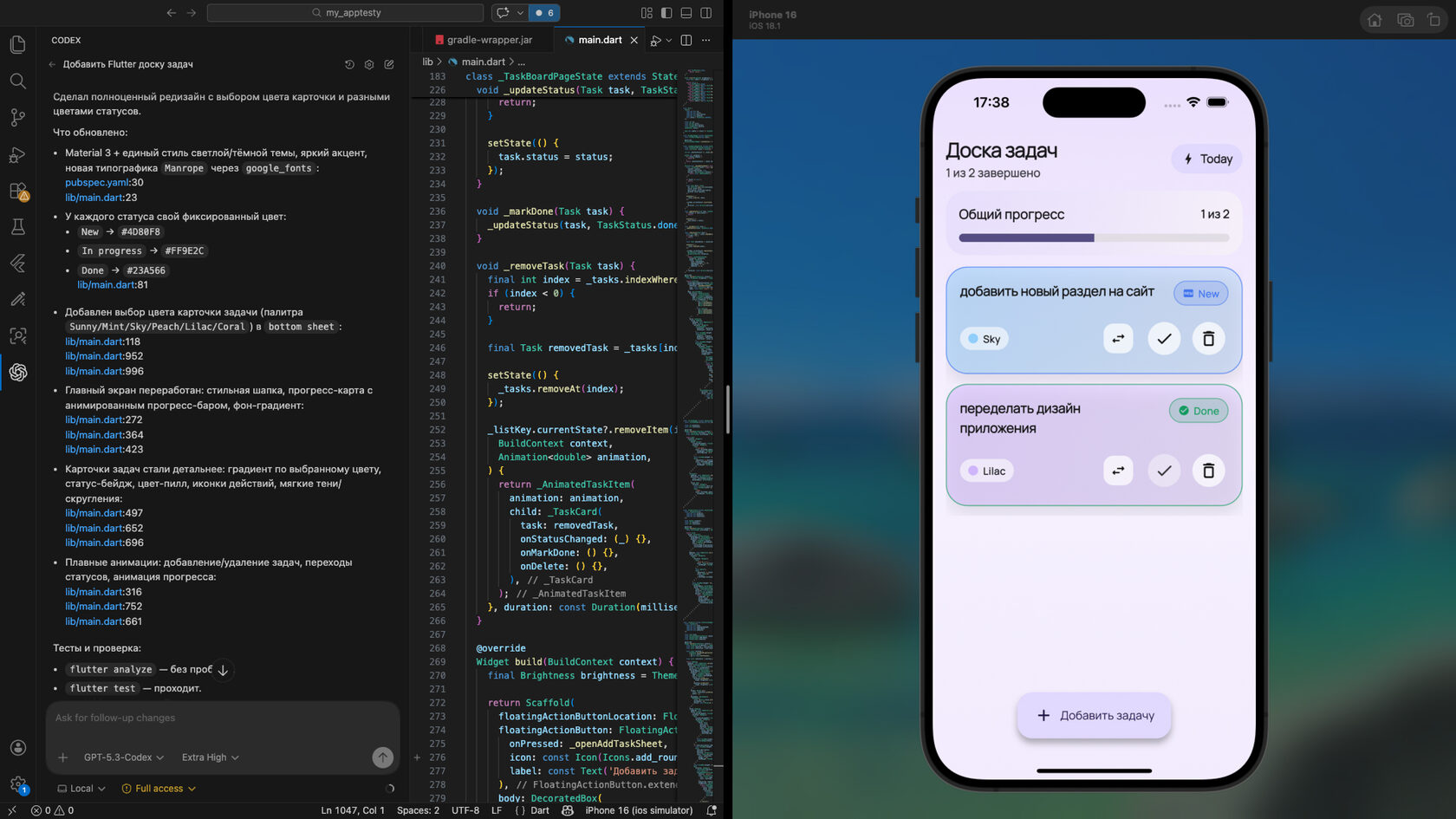The height and width of the screenshot is (819, 1456).
Task: Go back from the Codex task thread
Action: [x=52, y=64]
